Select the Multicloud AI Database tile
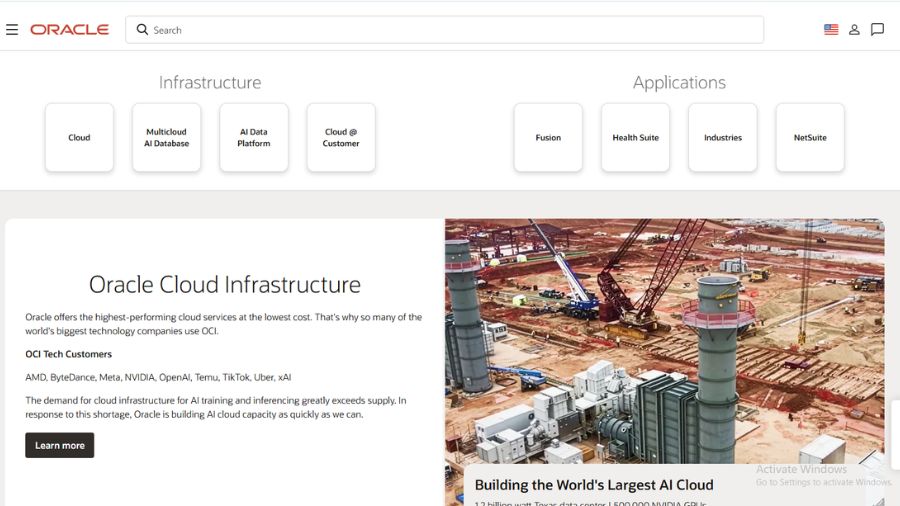The image size is (900, 506). click(x=166, y=138)
